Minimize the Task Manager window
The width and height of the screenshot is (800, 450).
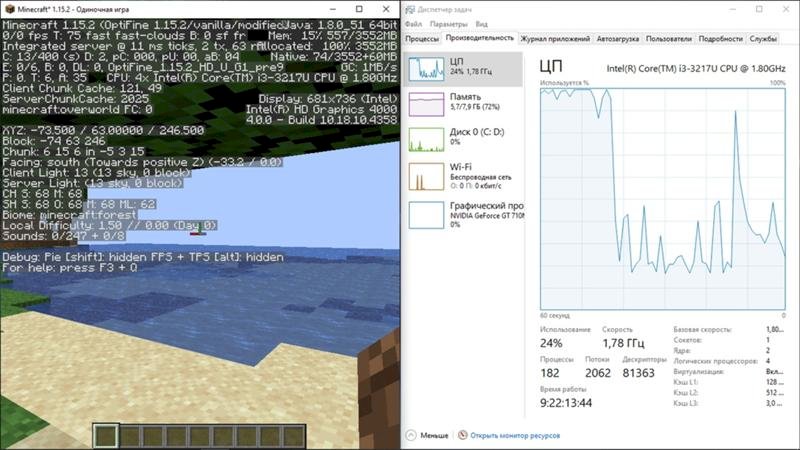coord(733,9)
